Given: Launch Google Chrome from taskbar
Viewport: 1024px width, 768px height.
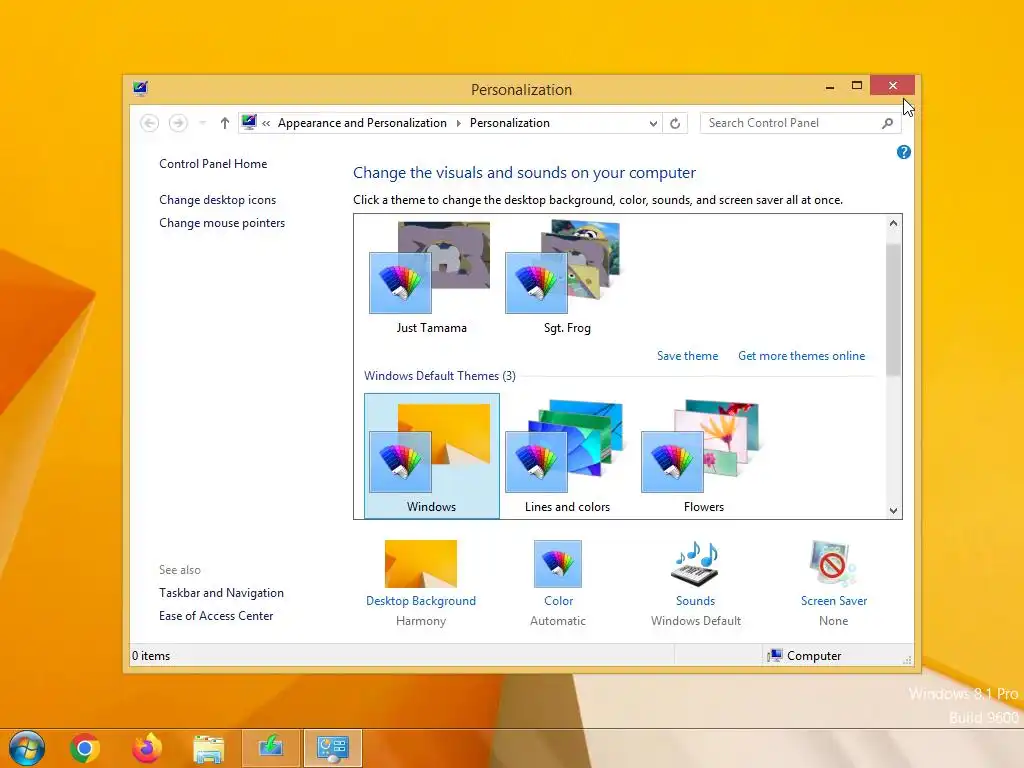Looking at the screenshot, I should pos(85,748).
